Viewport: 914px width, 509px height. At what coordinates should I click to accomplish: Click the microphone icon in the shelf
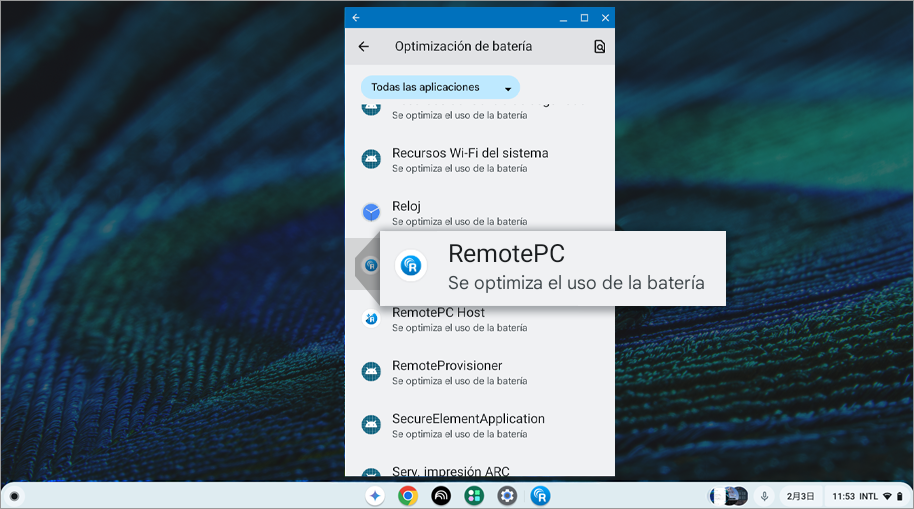point(764,497)
